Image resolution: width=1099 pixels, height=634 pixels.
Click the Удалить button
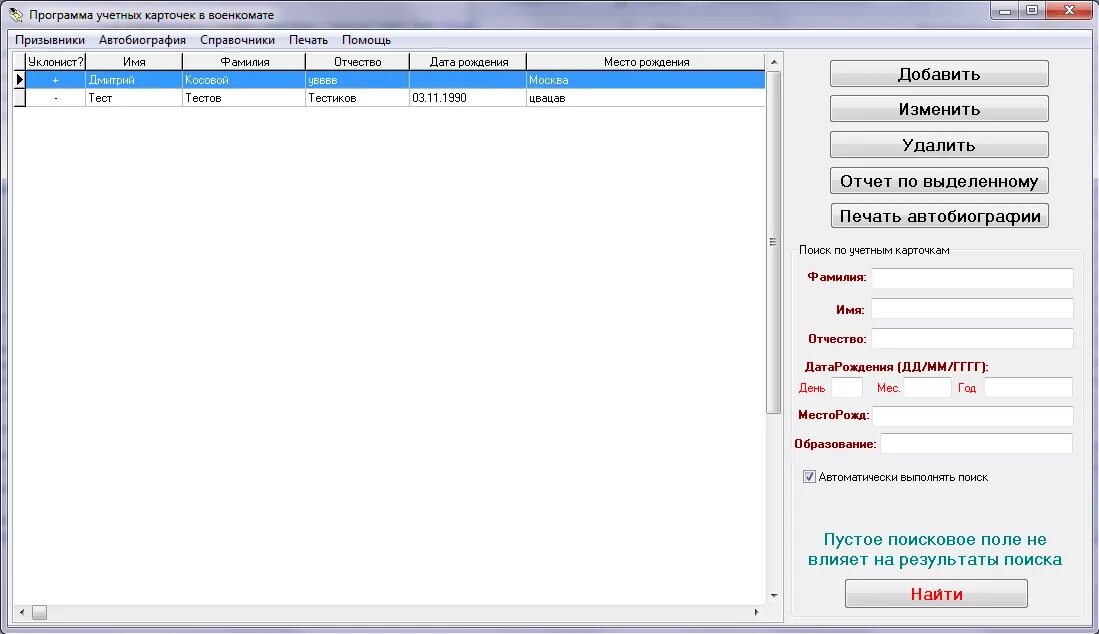(939, 144)
